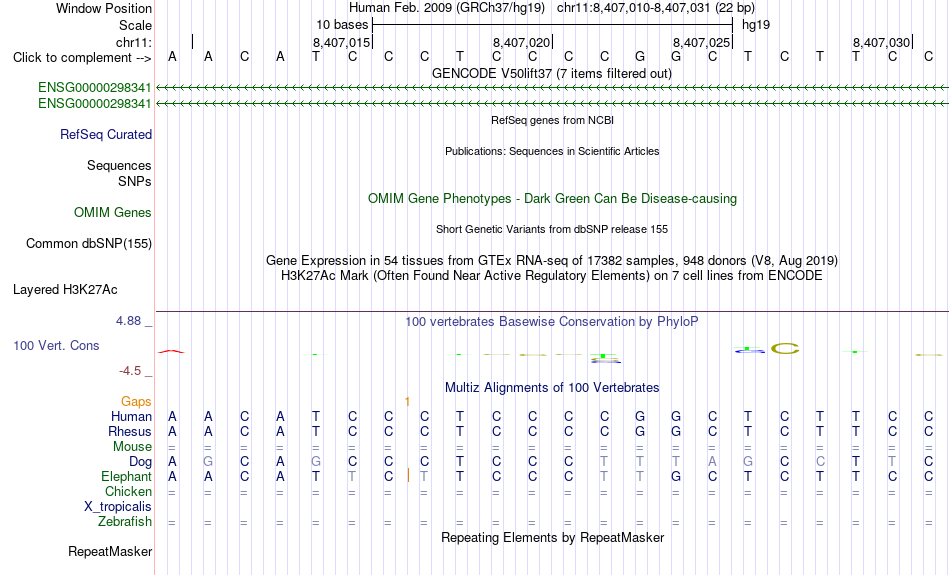Click the orange '1' gap count in Gaps row
This screenshot has height=575, width=950.
point(407,402)
